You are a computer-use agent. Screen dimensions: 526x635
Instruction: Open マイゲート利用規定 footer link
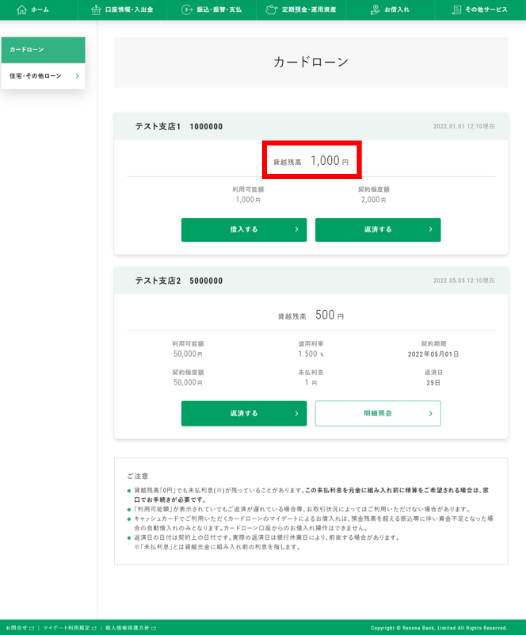point(70,628)
